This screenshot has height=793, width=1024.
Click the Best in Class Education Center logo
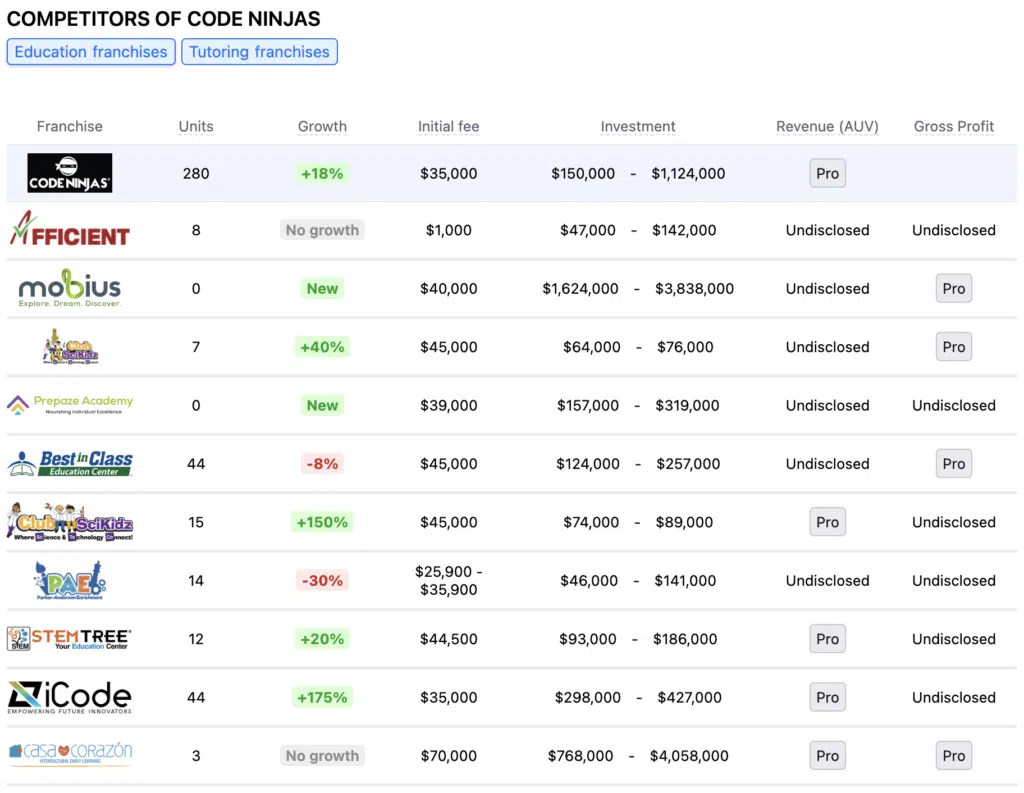pyautogui.click(x=69, y=463)
